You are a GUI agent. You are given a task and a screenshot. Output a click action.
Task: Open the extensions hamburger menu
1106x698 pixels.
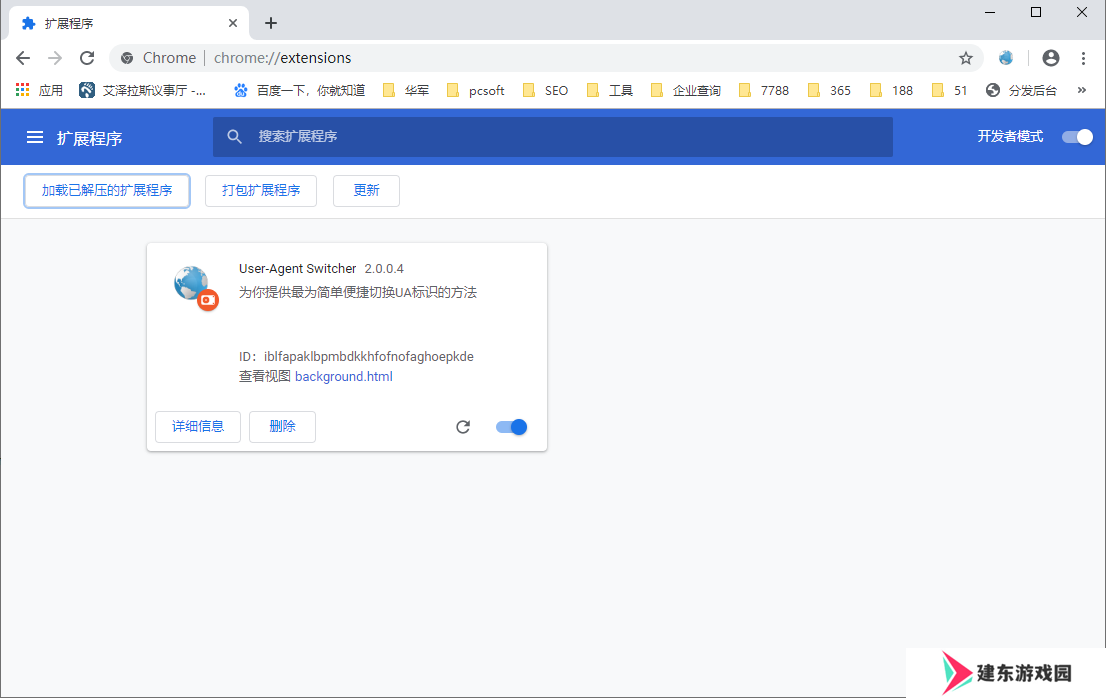coord(35,137)
